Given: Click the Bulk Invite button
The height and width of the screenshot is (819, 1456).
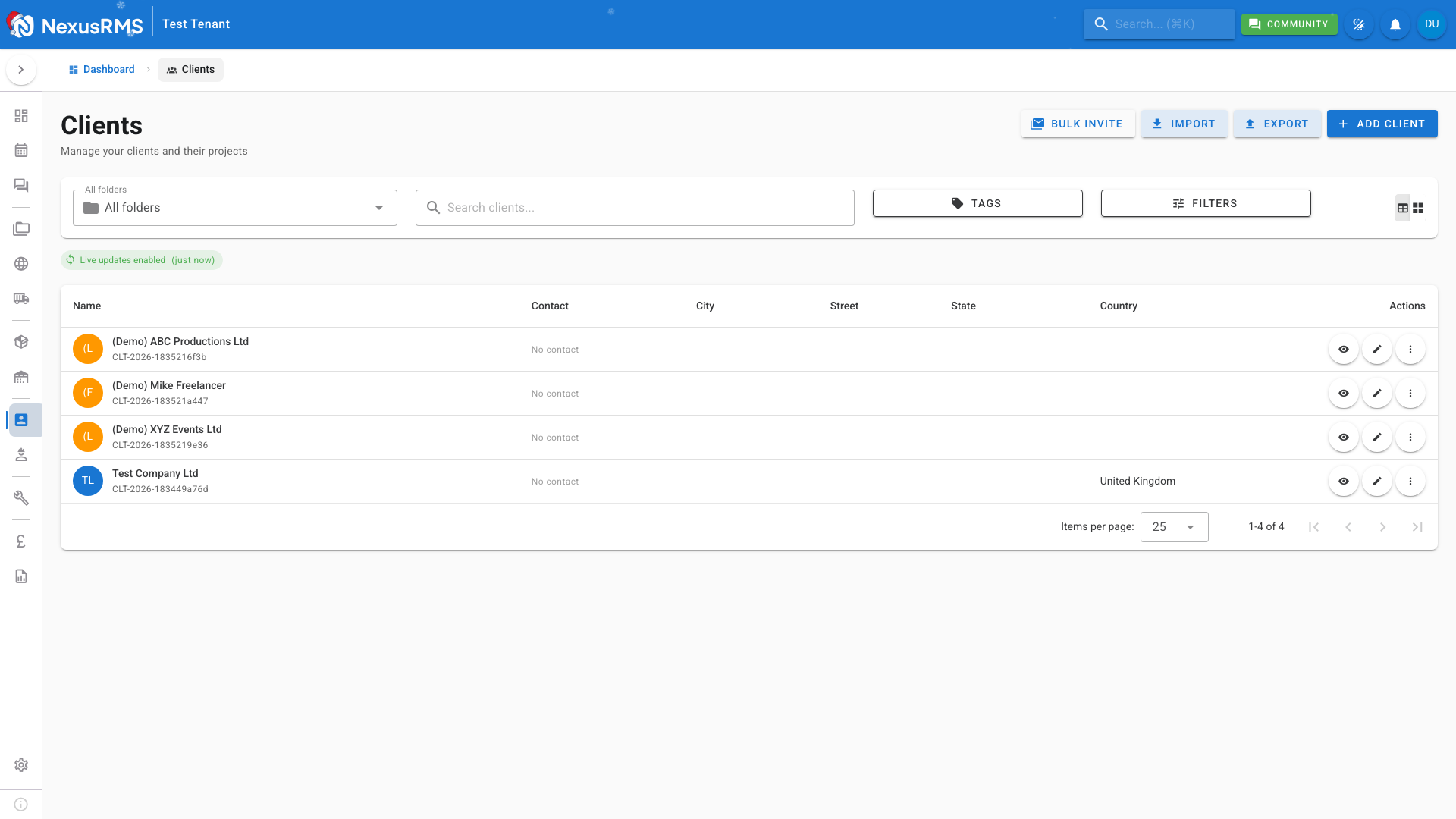Looking at the screenshot, I should 1078,124.
